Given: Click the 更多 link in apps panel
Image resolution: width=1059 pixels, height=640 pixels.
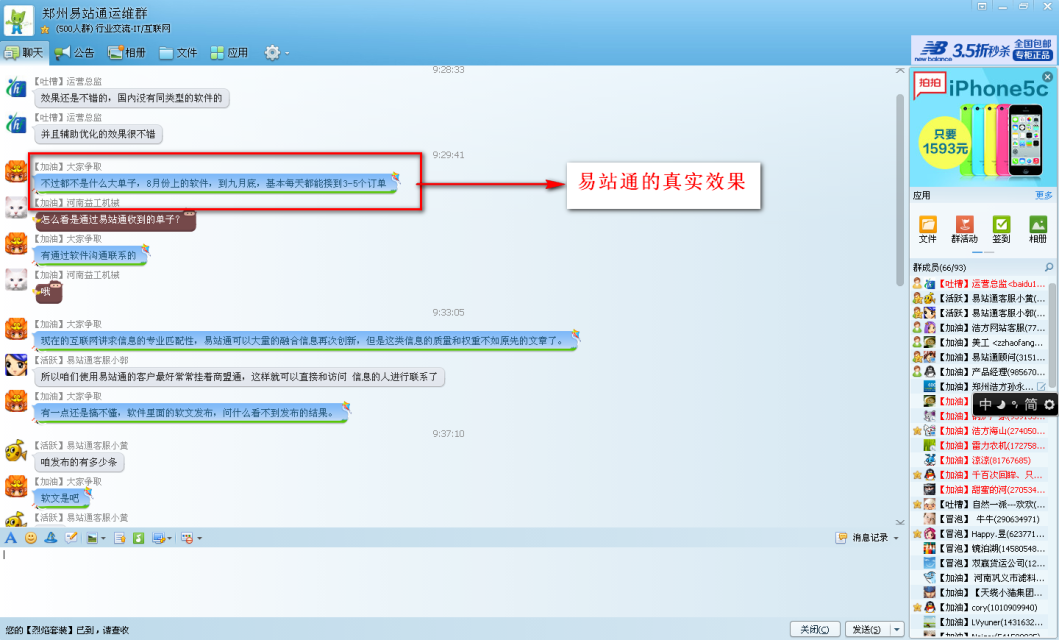Looking at the screenshot, I should (x=1043, y=195).
